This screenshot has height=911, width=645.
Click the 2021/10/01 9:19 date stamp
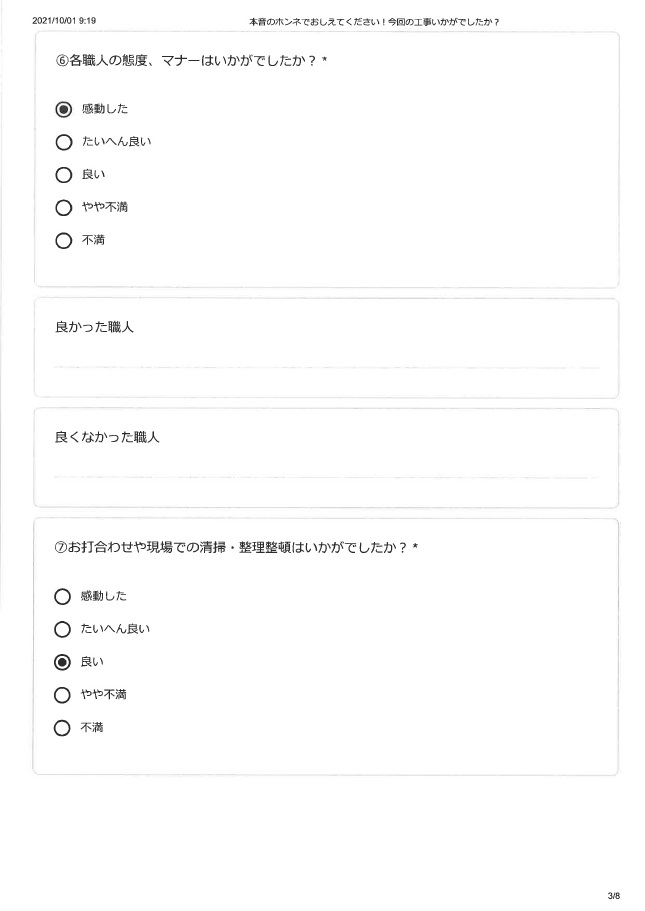(64, 21)
